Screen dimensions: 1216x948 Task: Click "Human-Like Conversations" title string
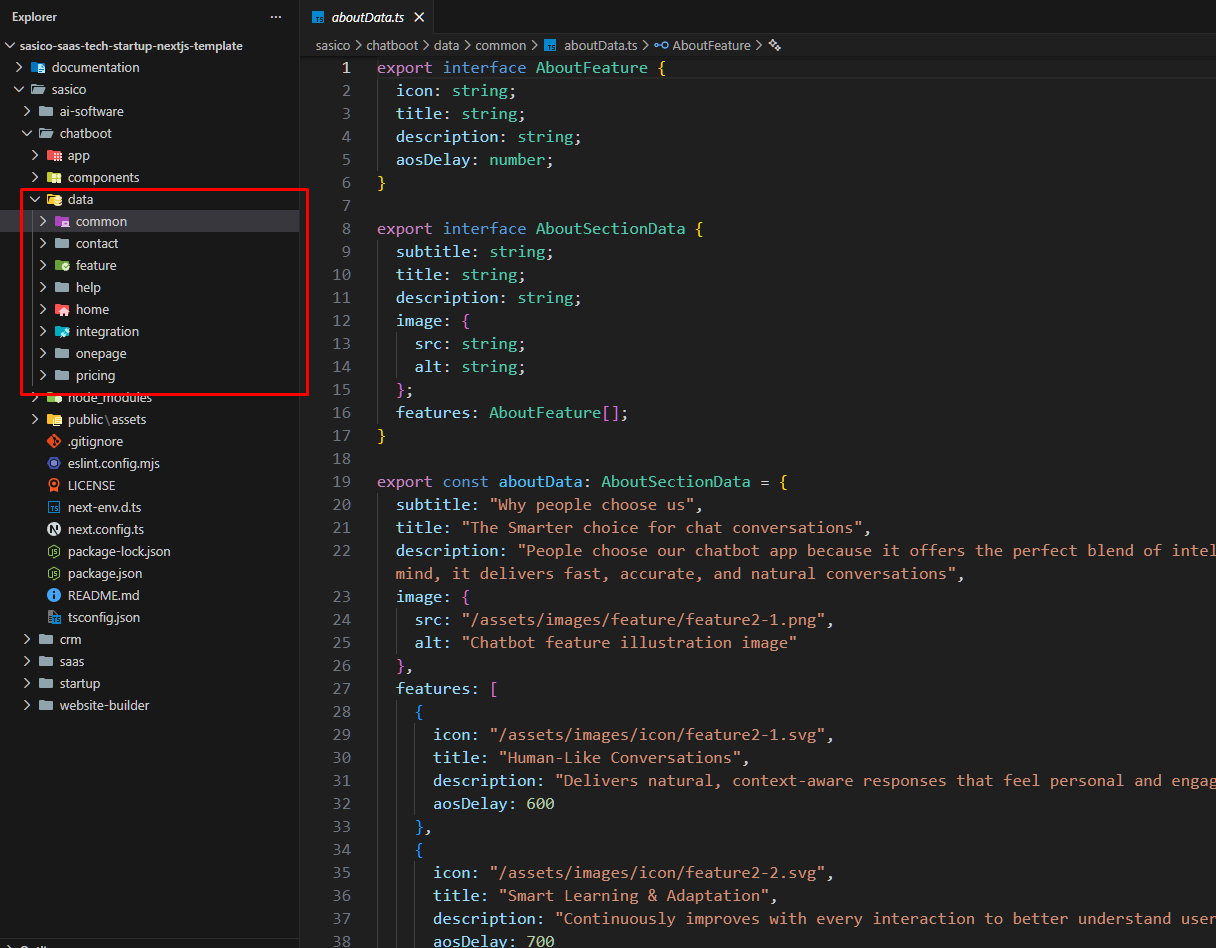tap(619, 757)
